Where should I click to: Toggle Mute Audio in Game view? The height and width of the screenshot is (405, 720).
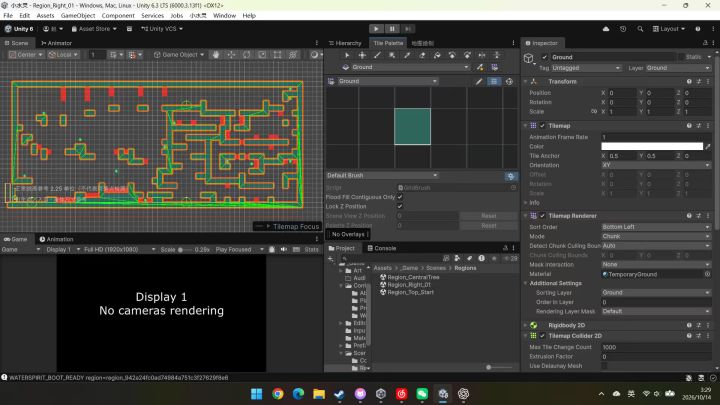(x=284, y=249)
